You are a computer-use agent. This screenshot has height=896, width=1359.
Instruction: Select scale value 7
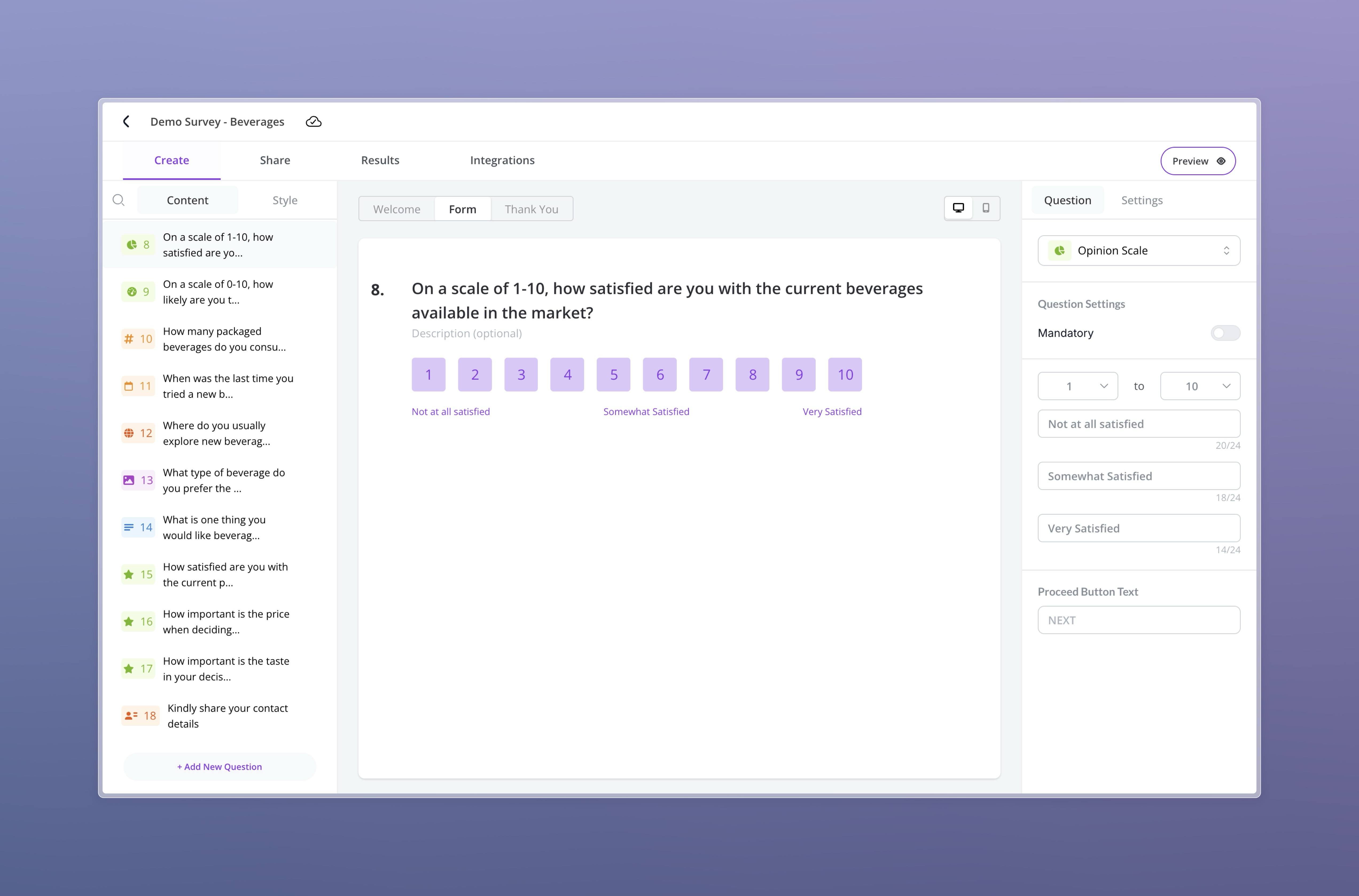tap(706, 375)
